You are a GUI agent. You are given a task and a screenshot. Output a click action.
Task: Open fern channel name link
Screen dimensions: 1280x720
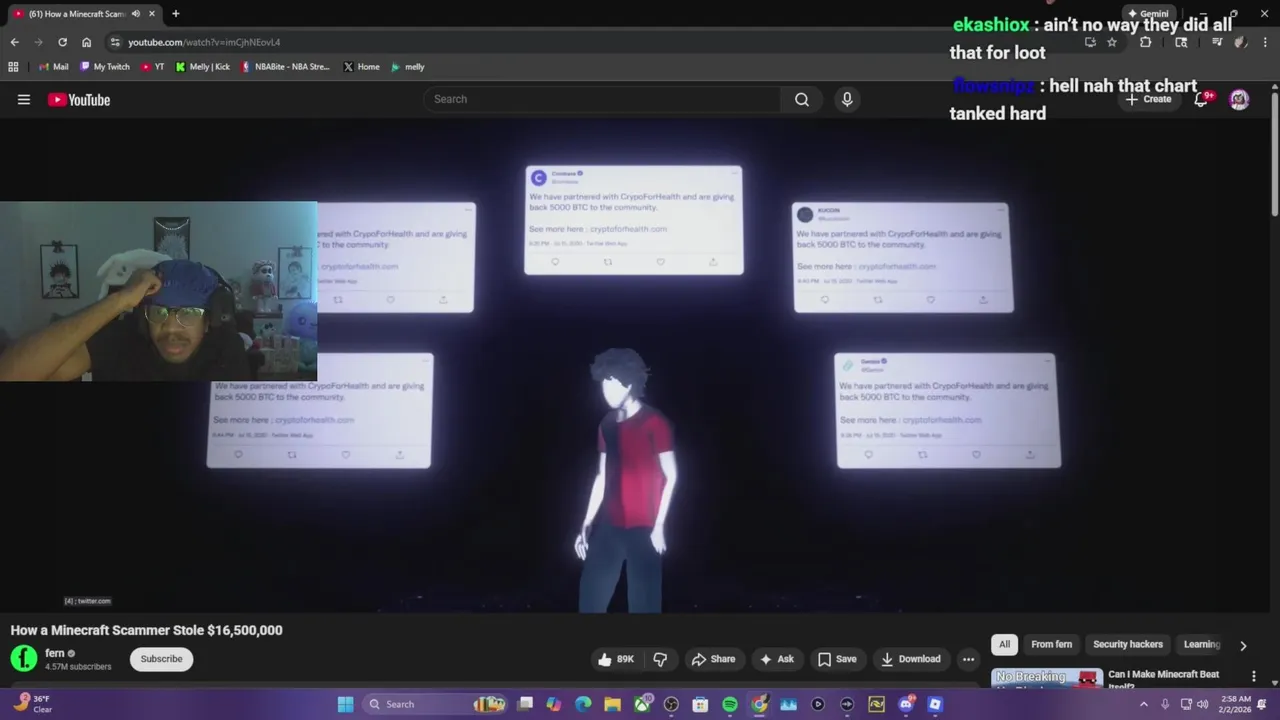55,653
